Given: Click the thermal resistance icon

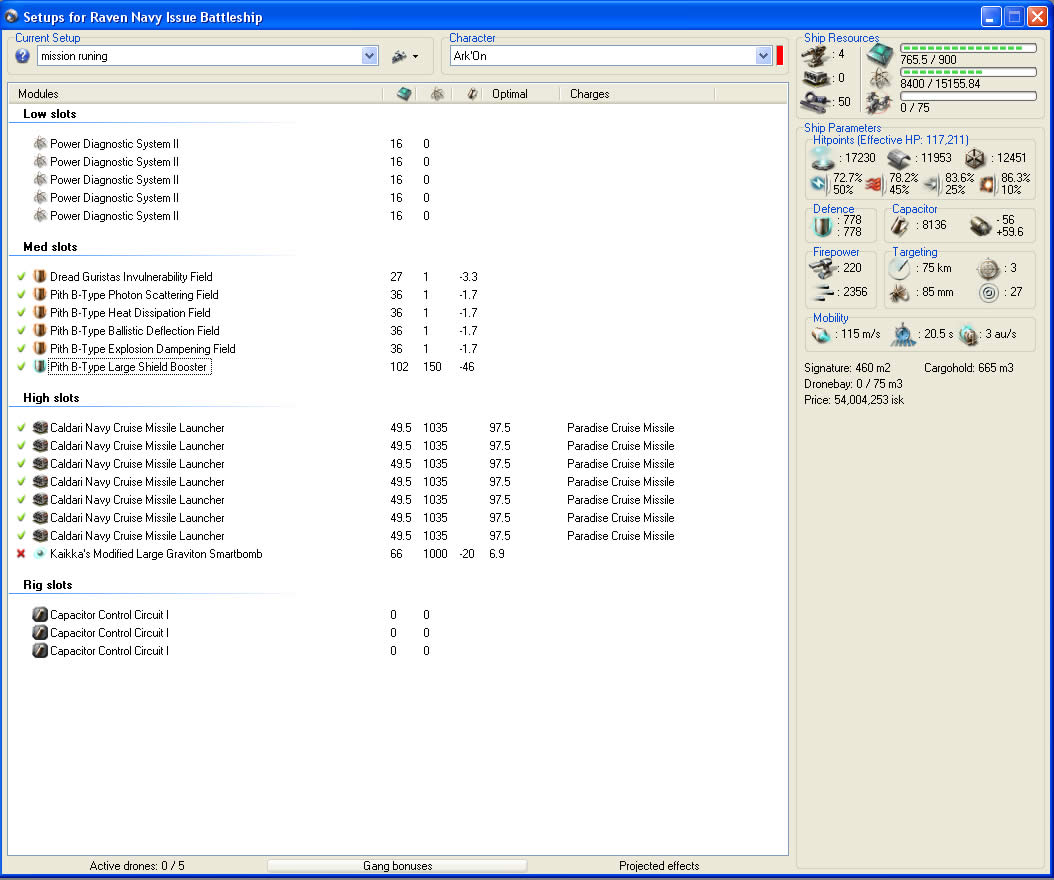Looking at the screenshot, I should tap(874, 184).
